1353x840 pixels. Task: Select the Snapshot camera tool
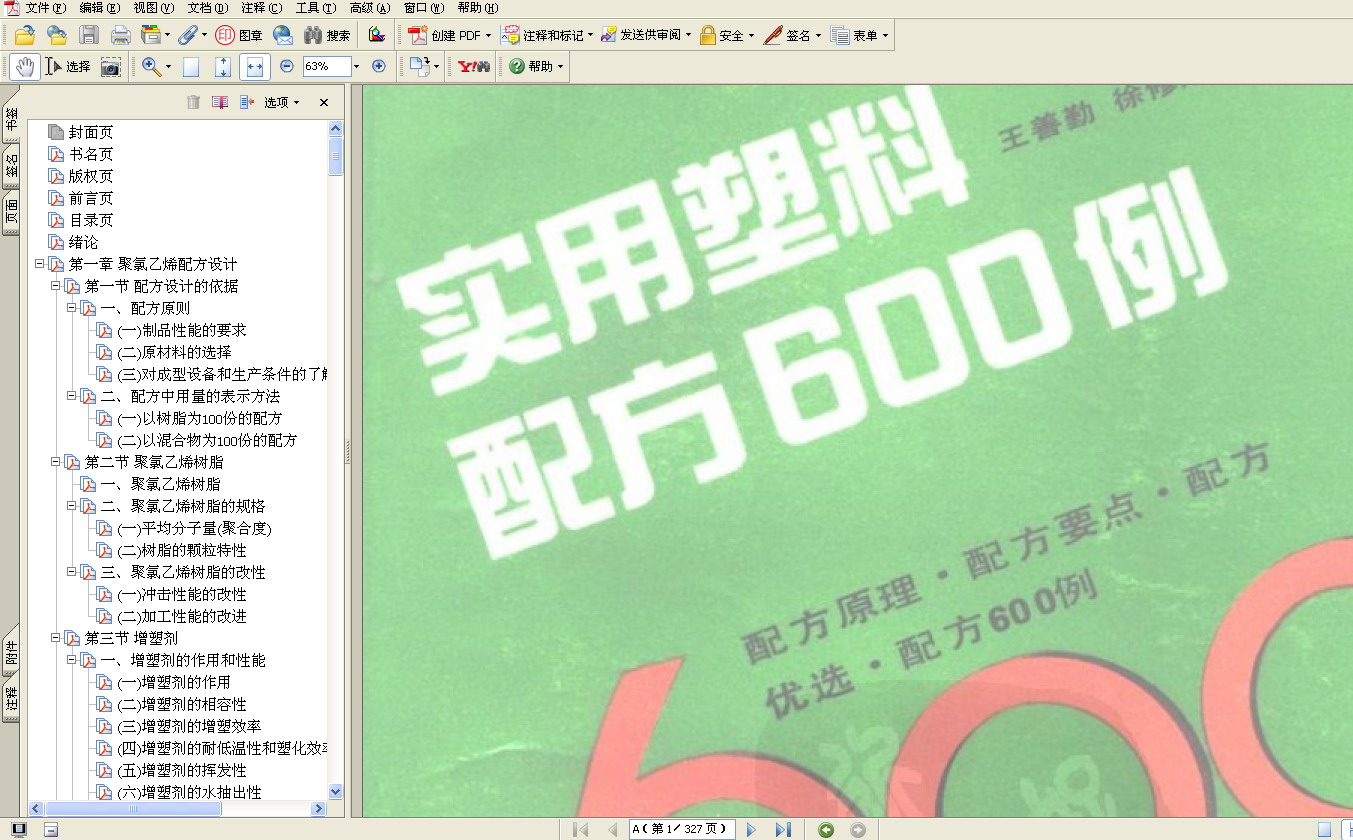pyautogui.click(x=110, y=67)
